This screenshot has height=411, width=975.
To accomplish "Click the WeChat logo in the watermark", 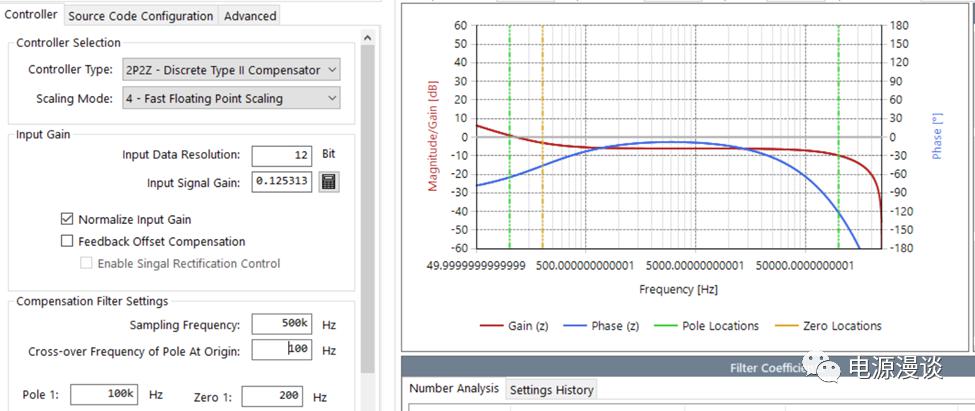I will [x=828, y=370].
